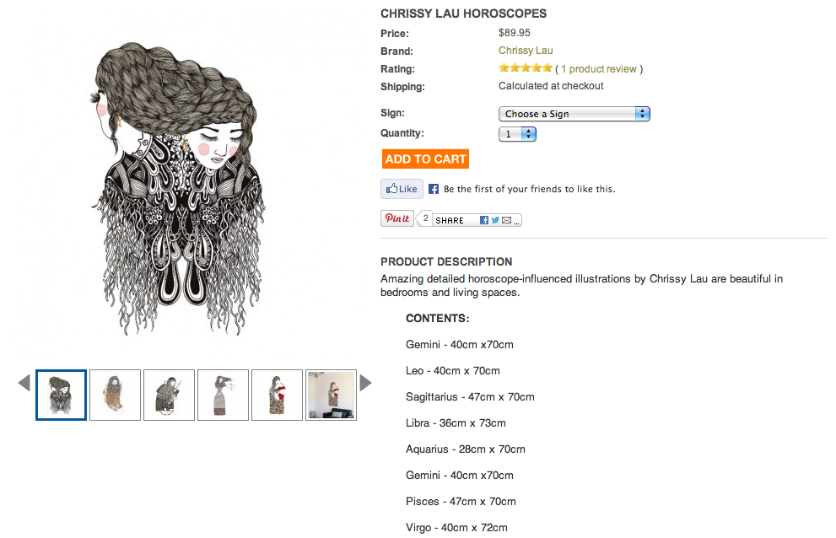Select the fifth thumbnail with red accent

(277, 395)
